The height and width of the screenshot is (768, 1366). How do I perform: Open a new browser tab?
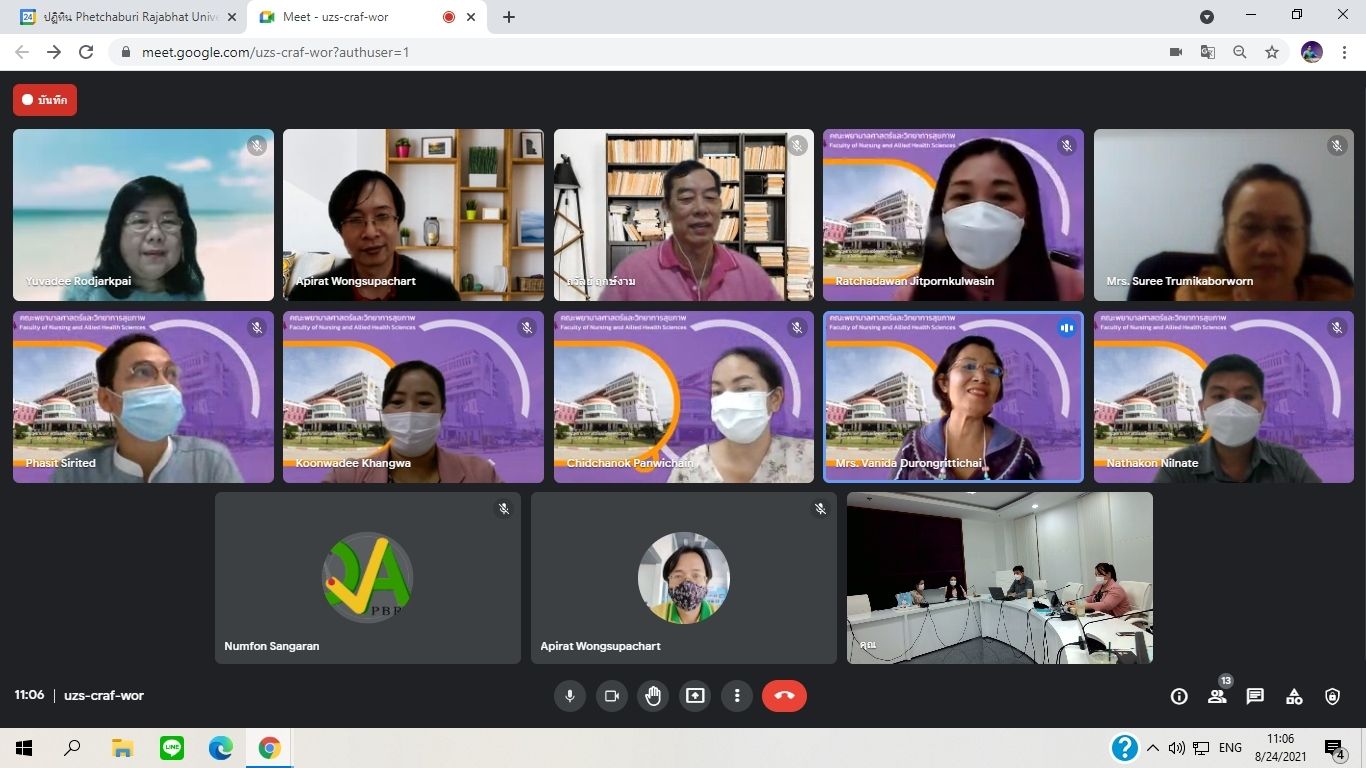click(x=509, y=17)
